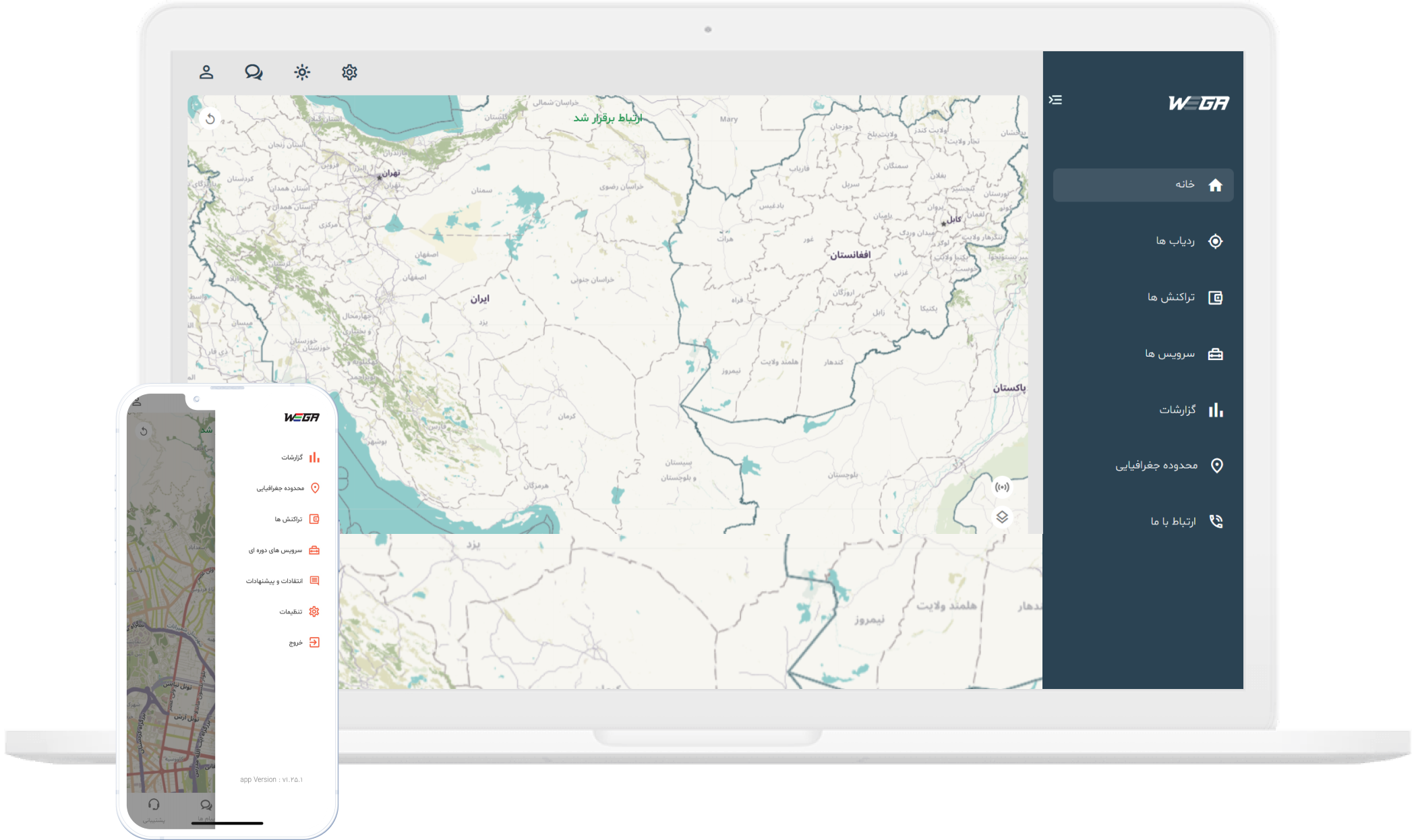The width and height of the screenshot is (1416, 840).
Task: Click the home icon in the sidebar
Action: [1215, 185]
